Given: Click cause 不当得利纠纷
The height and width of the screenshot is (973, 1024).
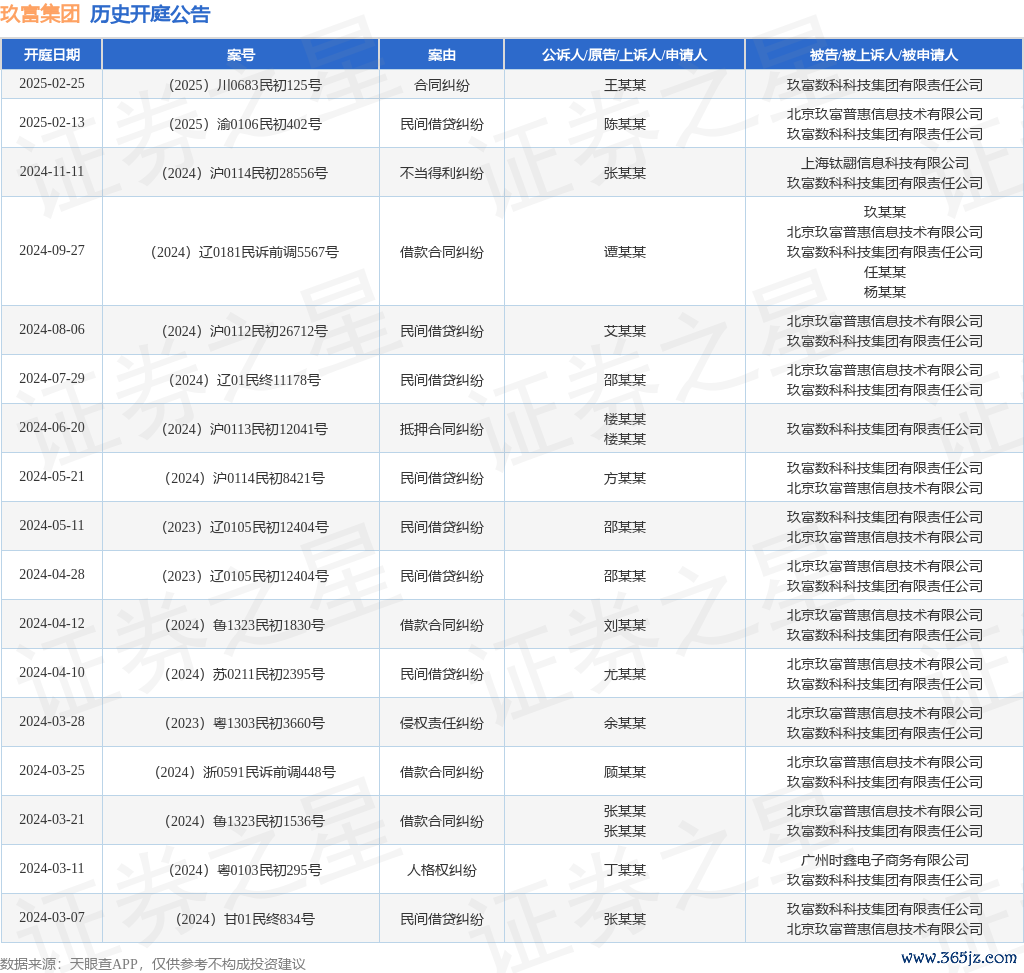Looking at the screenshot, I should coord(441,173).
